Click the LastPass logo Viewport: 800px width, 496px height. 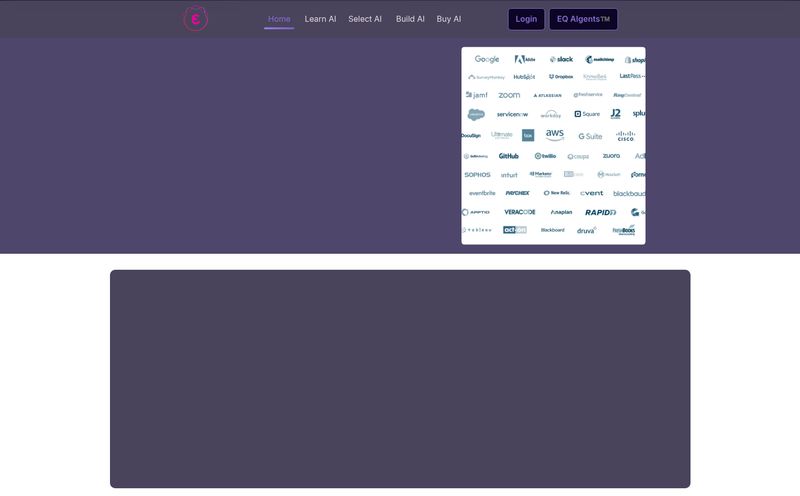point(632,76)
